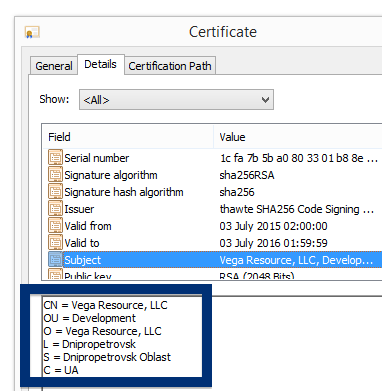This screenshot has height=391, width=382.
Task: Click the 03 July 2016 01:59:59 value
Action: coord(273,243)
